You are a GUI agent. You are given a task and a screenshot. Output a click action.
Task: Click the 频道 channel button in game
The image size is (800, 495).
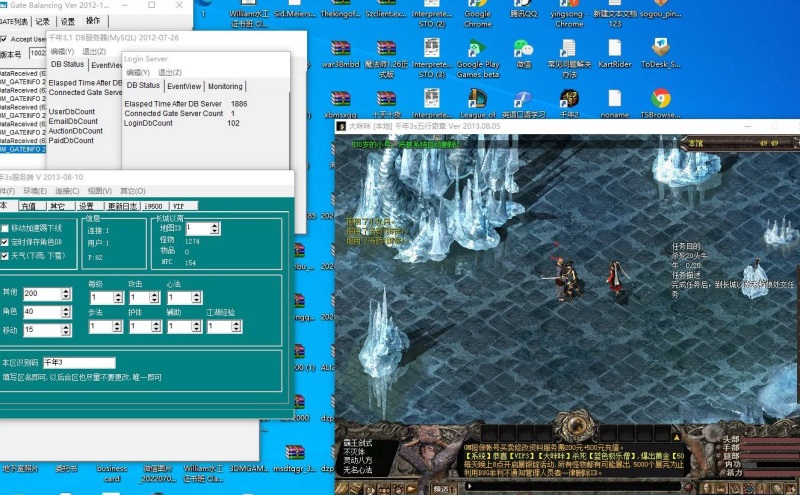[442, 488]
